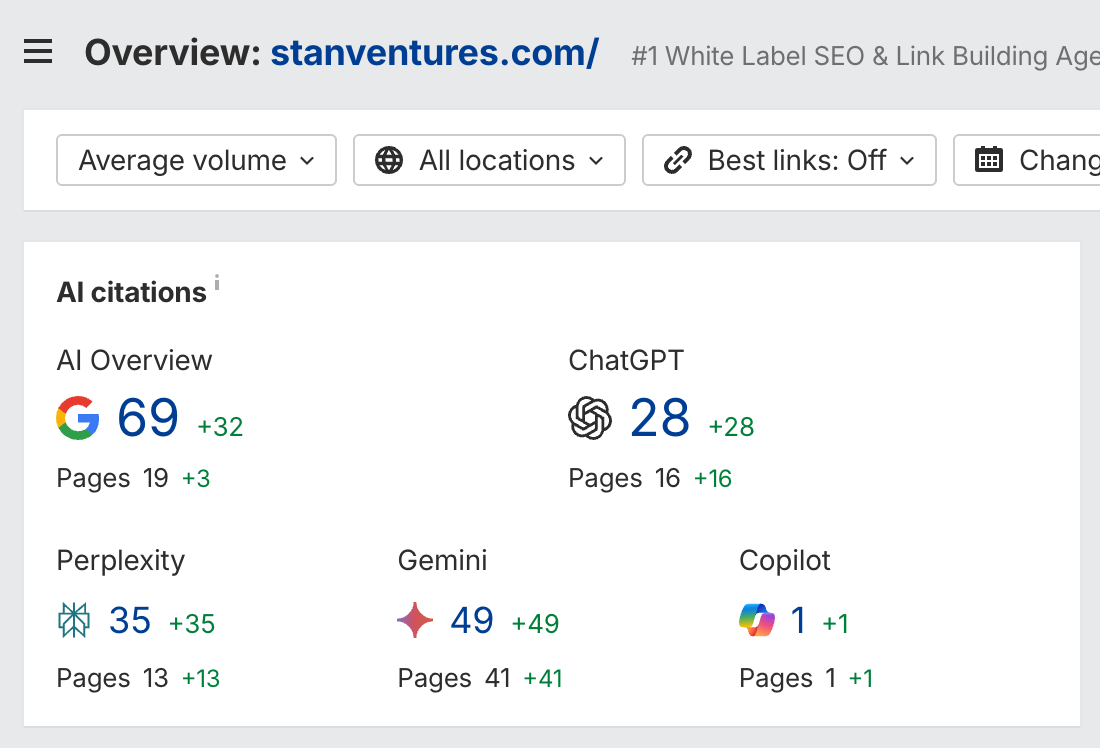1100x748 pixels.
Task: View the 28 ChatGPT citations
Action: point(660,418)
